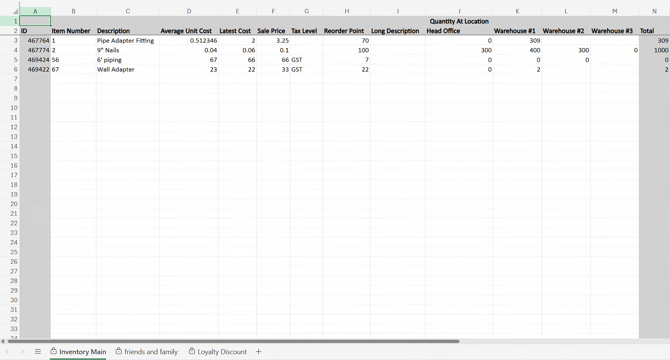Select Warehouse #1 quantity 309
The width and height of the screenshot is (670, 360).
point(517,41)
